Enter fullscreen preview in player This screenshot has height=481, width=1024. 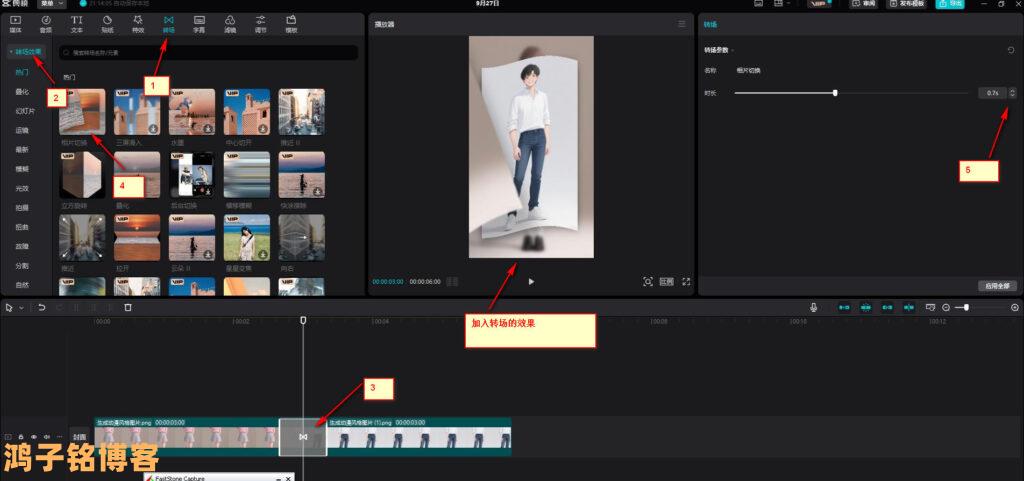coord(686,282)
